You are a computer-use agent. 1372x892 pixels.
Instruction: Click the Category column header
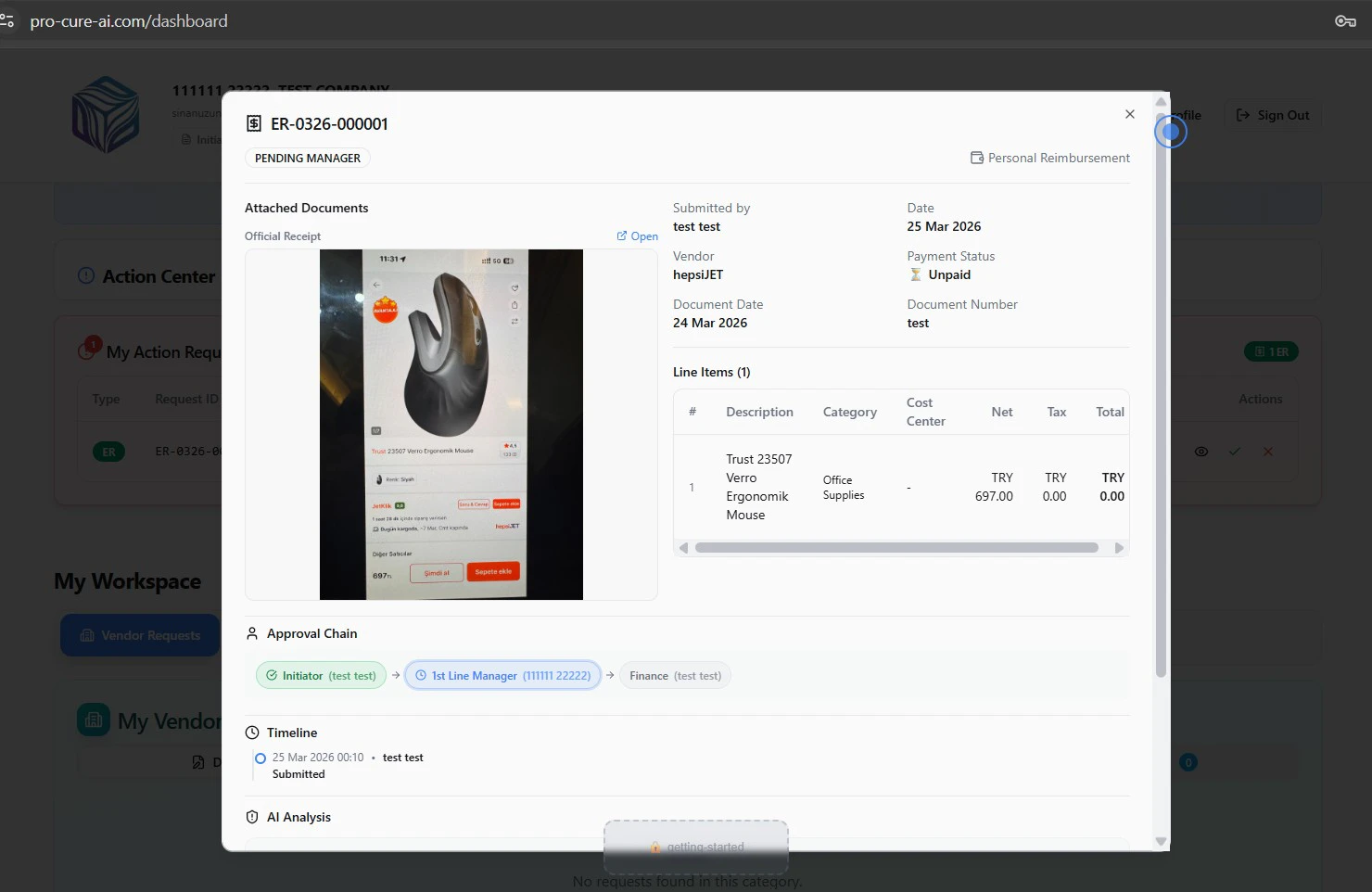(x=849, y=412)
